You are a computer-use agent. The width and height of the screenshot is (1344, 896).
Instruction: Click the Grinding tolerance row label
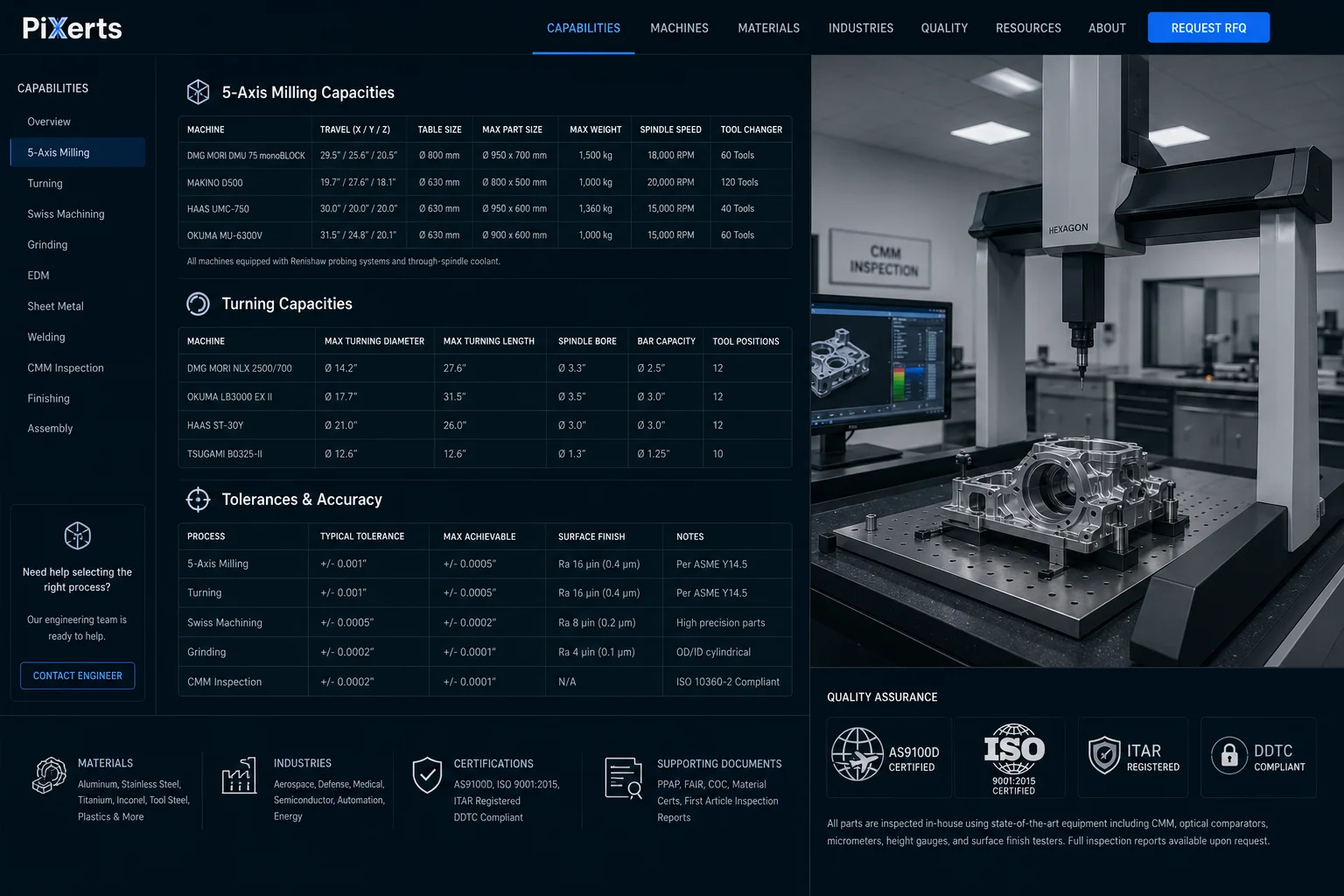206,653
